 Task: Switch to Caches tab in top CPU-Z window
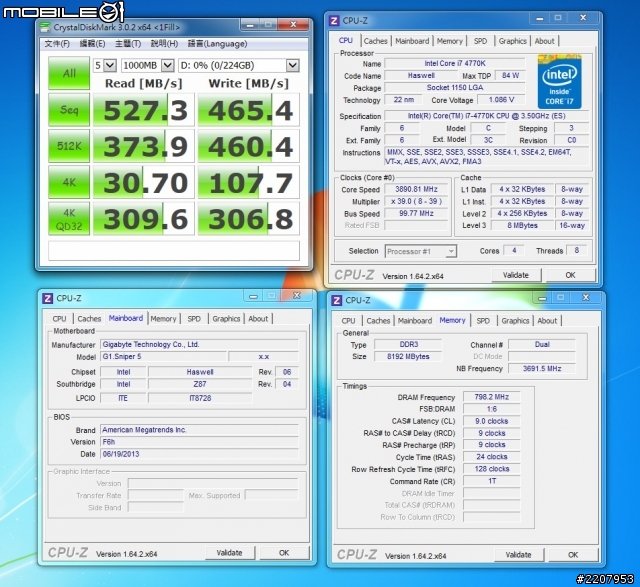tap(375, 41)
